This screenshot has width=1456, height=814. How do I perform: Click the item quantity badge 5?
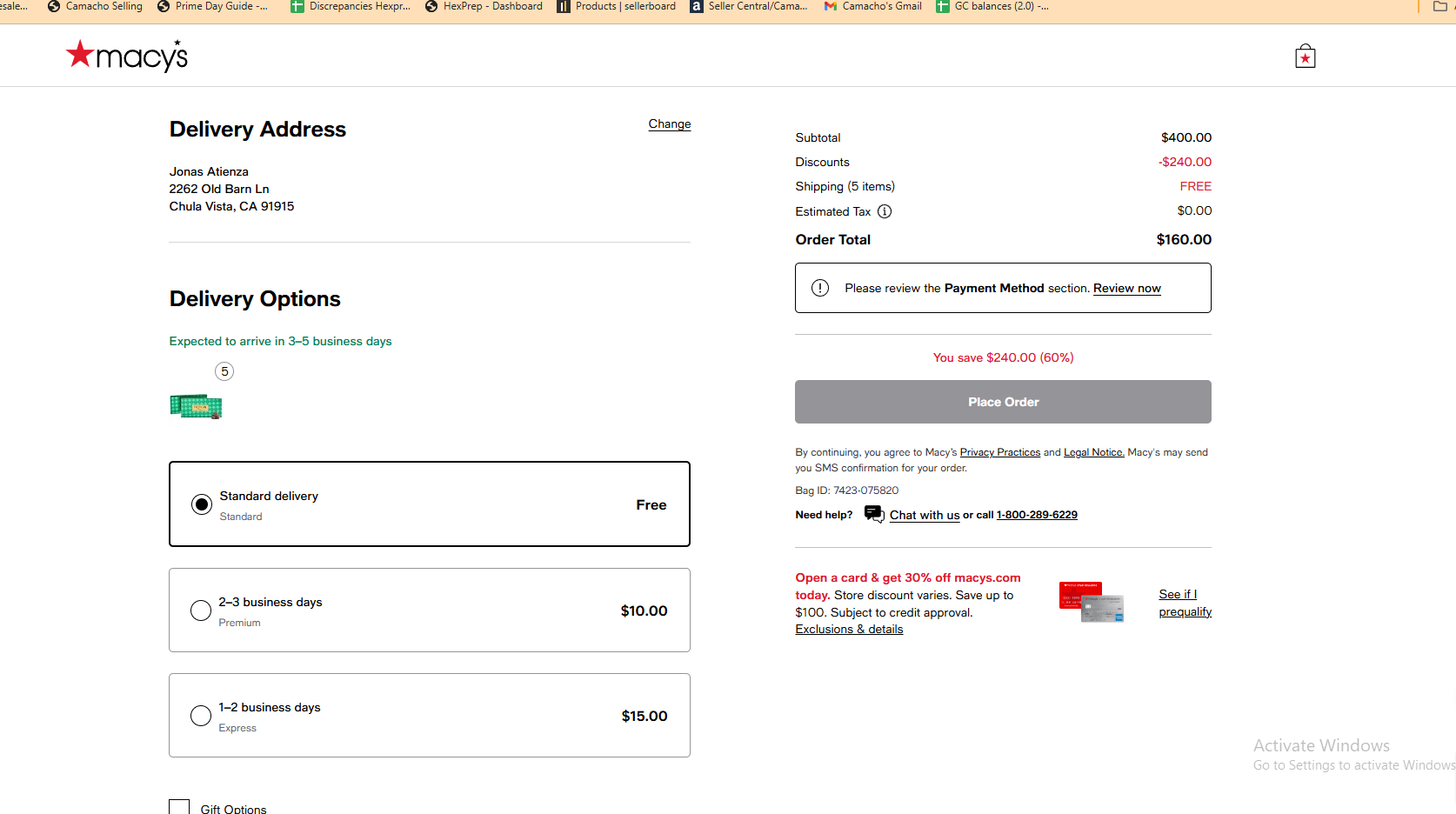coord(224,371)
